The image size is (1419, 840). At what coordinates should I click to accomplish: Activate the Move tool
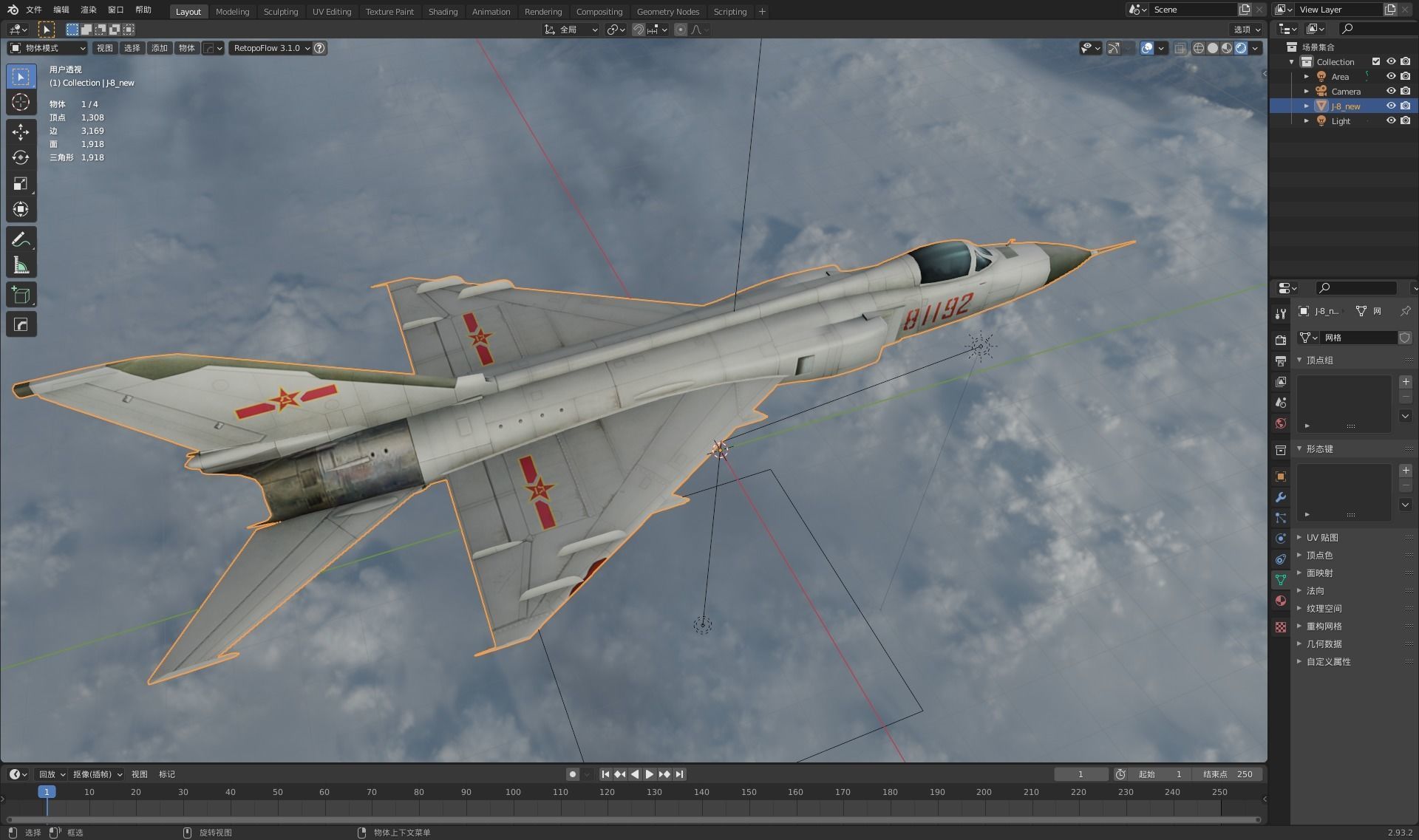coord(21,132)
